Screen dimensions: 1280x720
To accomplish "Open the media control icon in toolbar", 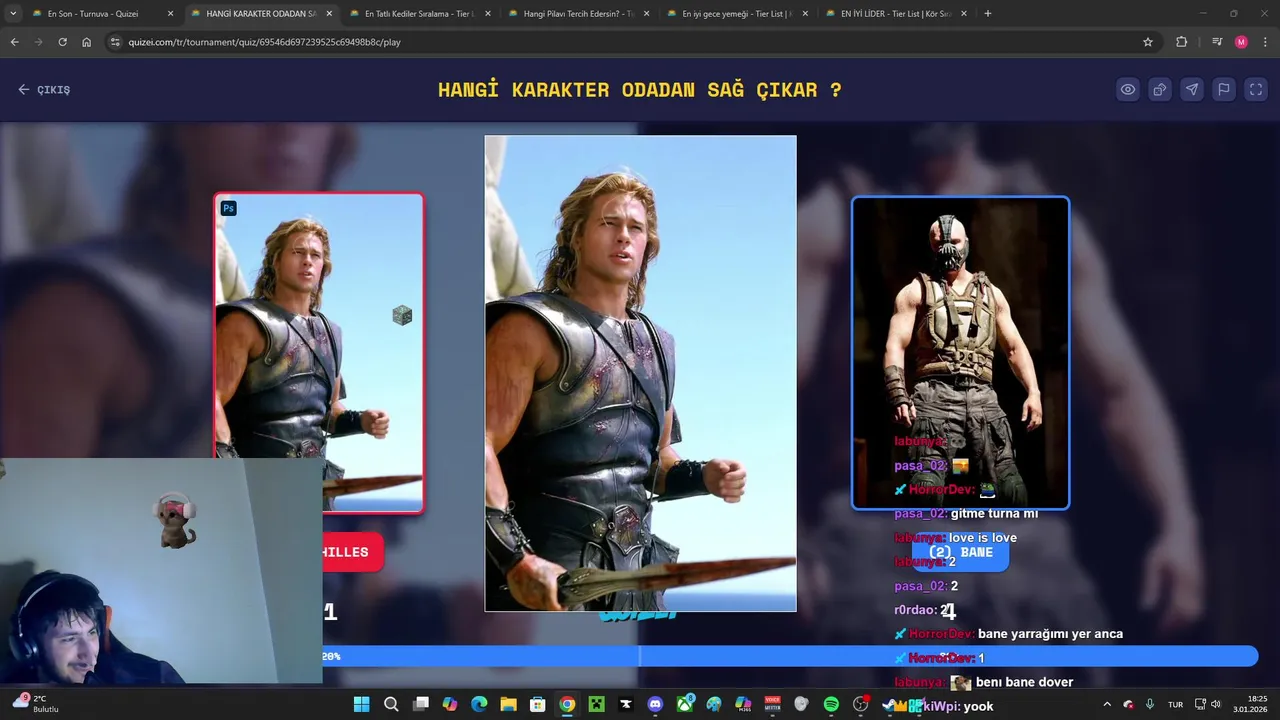I will point(1217,42).
